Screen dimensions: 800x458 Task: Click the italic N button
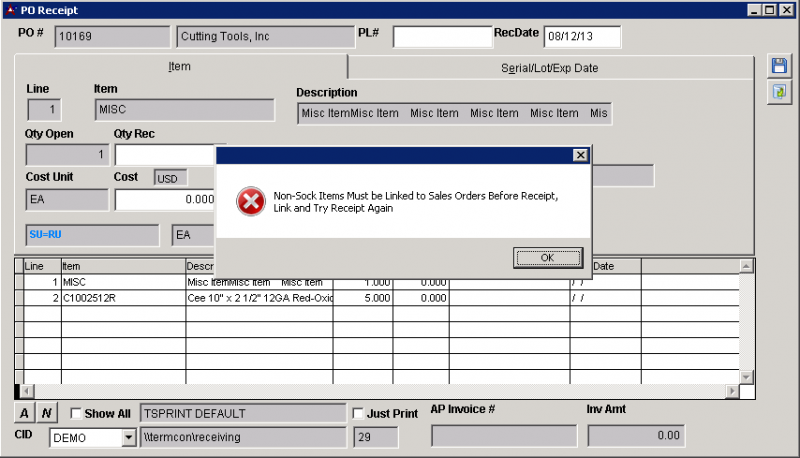pos(47,413)
